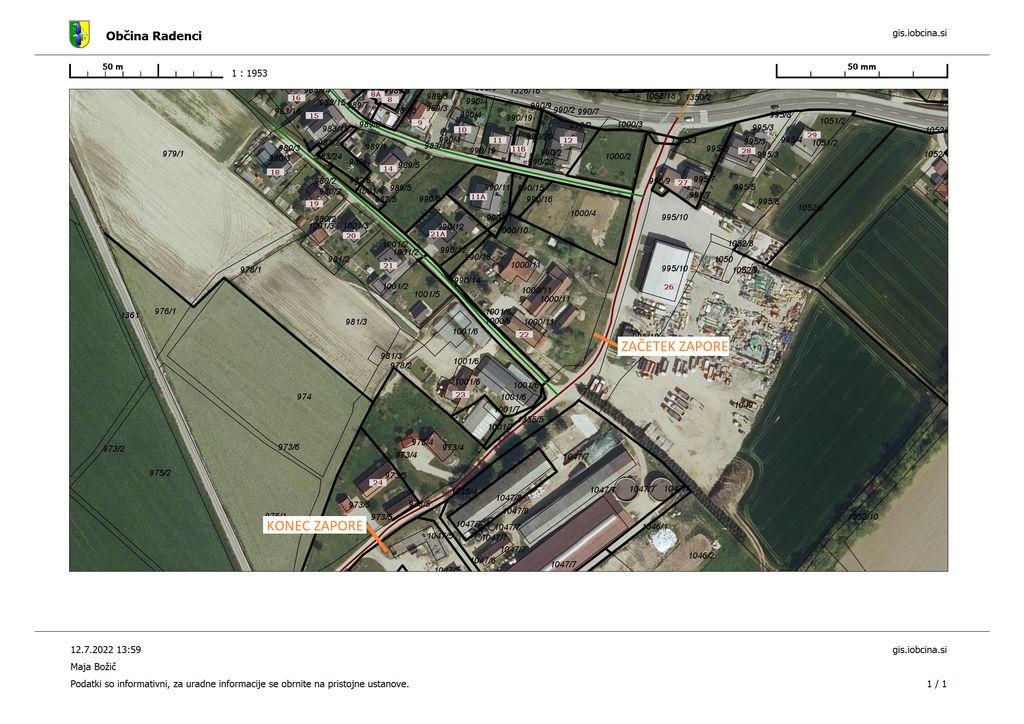
Task: Click the 50 mm scale bar
Action: pyautogui.click(x=861, y=71)
